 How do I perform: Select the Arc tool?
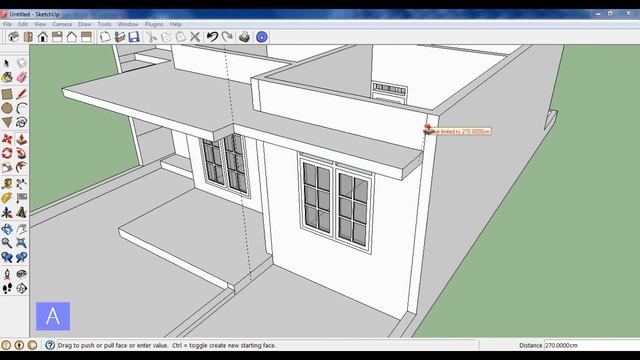21,108
